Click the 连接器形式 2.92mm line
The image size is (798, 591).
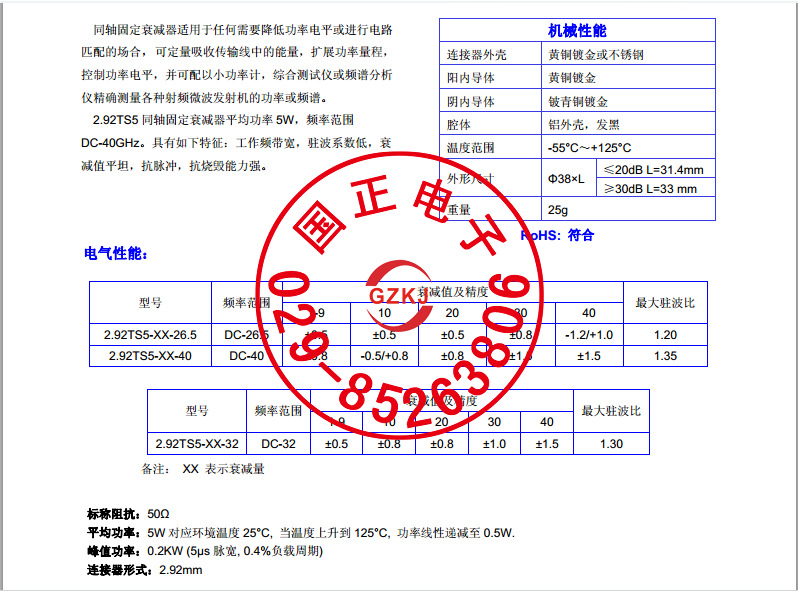(145, 570)
